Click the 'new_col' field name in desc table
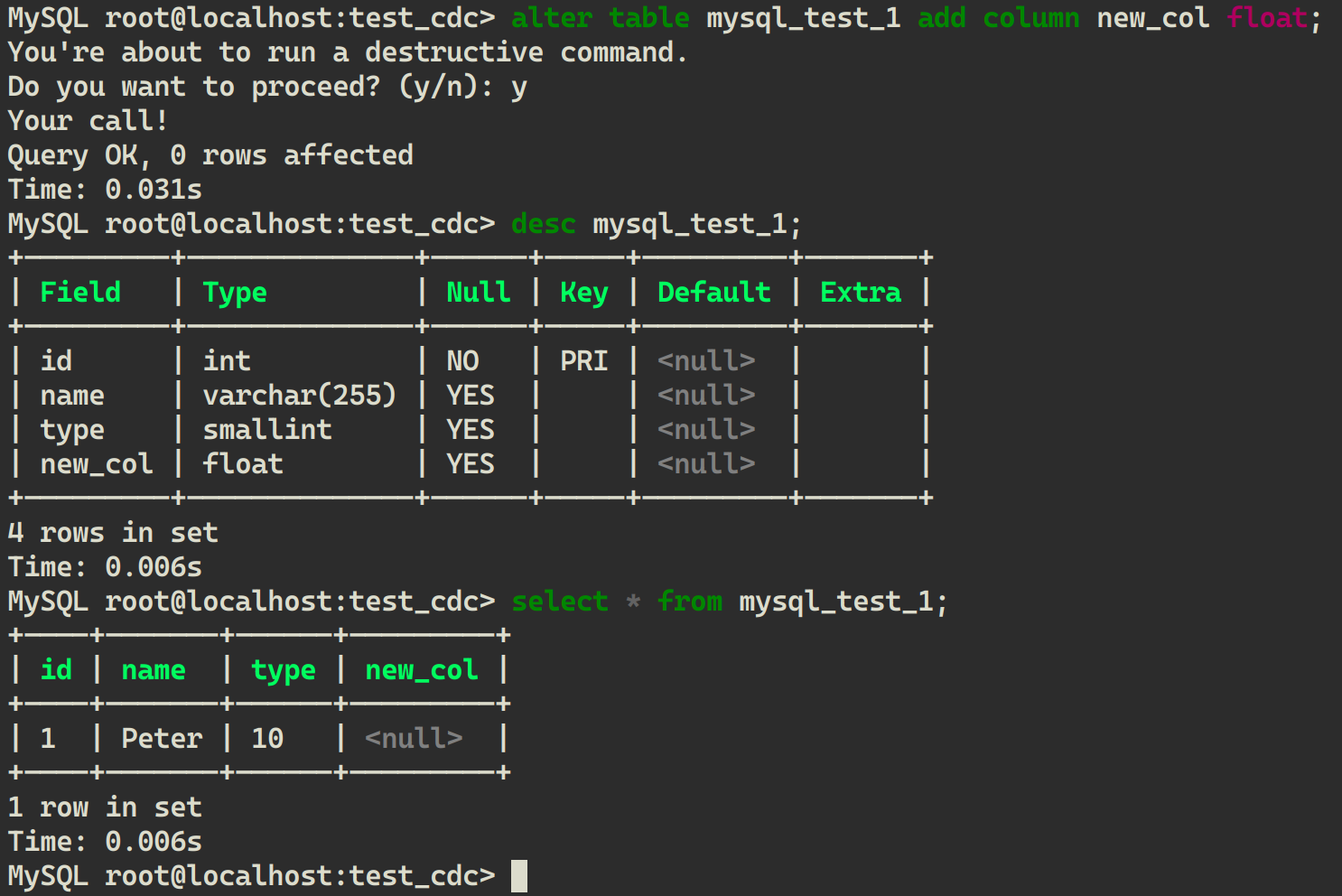 (x=97, y=464)
